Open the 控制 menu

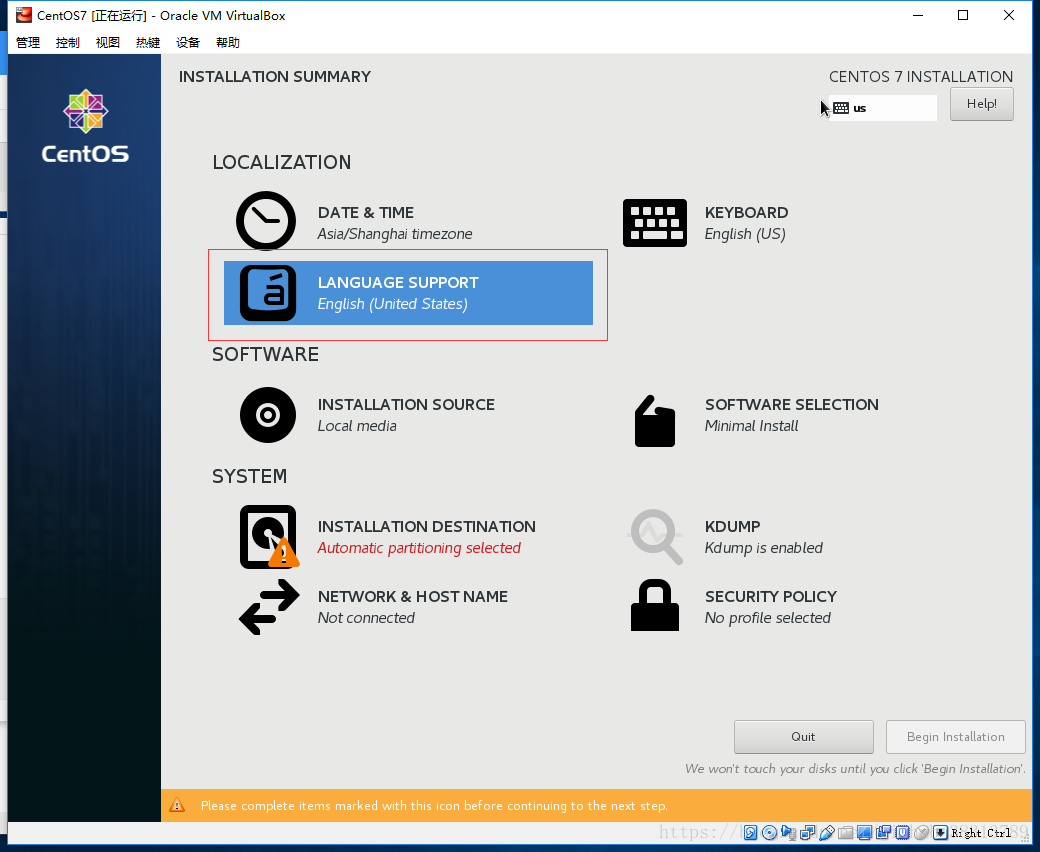pos(68,42)
